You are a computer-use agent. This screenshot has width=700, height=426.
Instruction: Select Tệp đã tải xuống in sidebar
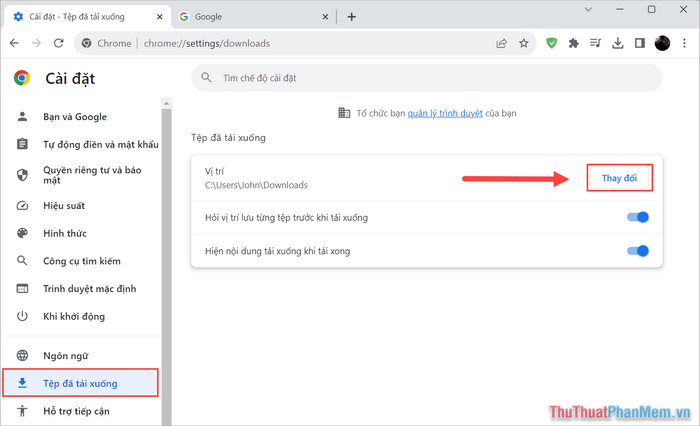pyautogui.click(x=80, y=383)
